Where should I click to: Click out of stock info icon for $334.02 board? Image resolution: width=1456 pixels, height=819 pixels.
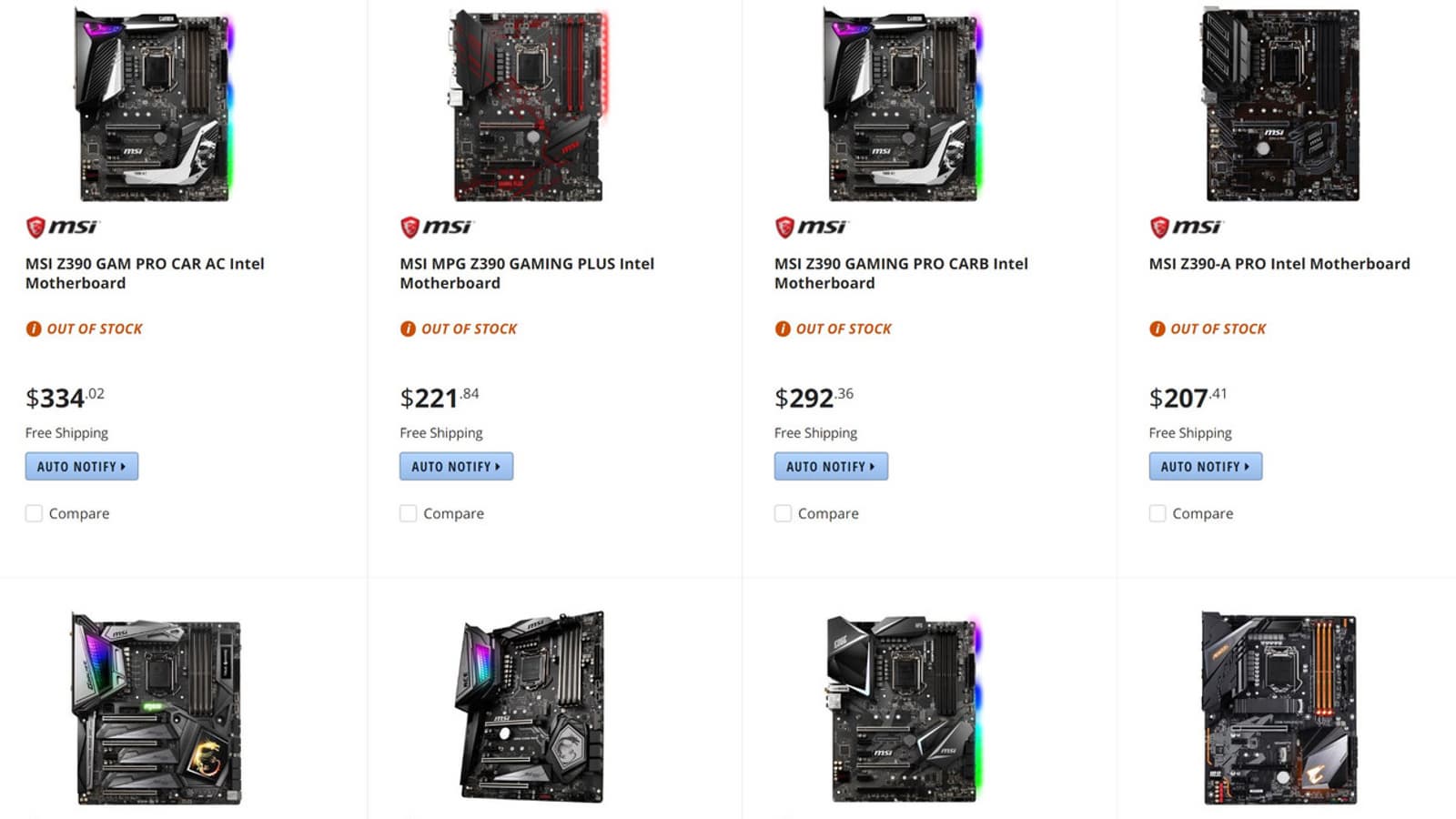click(34, 329)
